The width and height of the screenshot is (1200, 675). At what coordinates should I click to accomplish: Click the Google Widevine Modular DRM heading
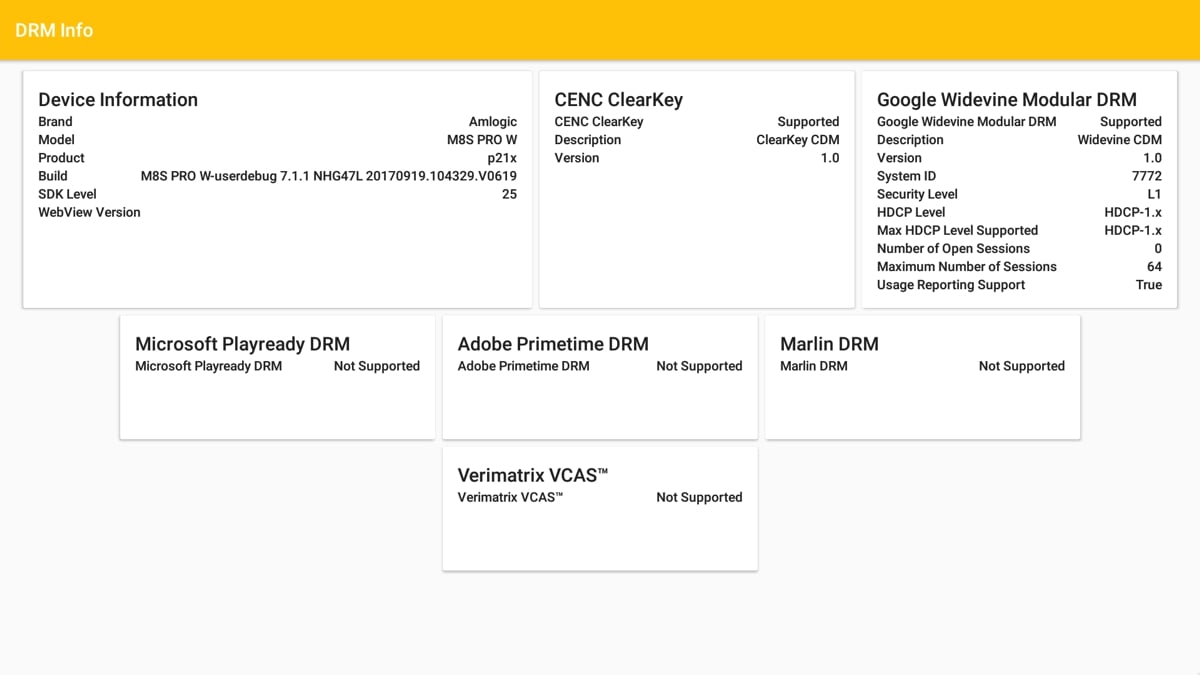(x=1007, y=99)
